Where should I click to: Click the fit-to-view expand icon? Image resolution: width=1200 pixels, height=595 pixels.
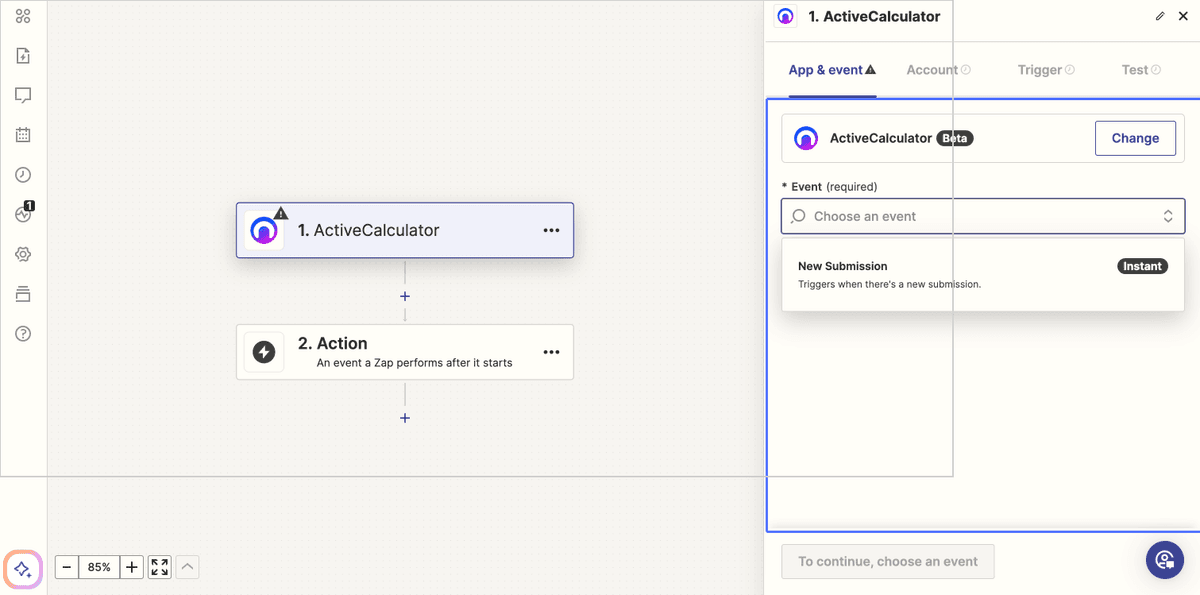[160, 567]
